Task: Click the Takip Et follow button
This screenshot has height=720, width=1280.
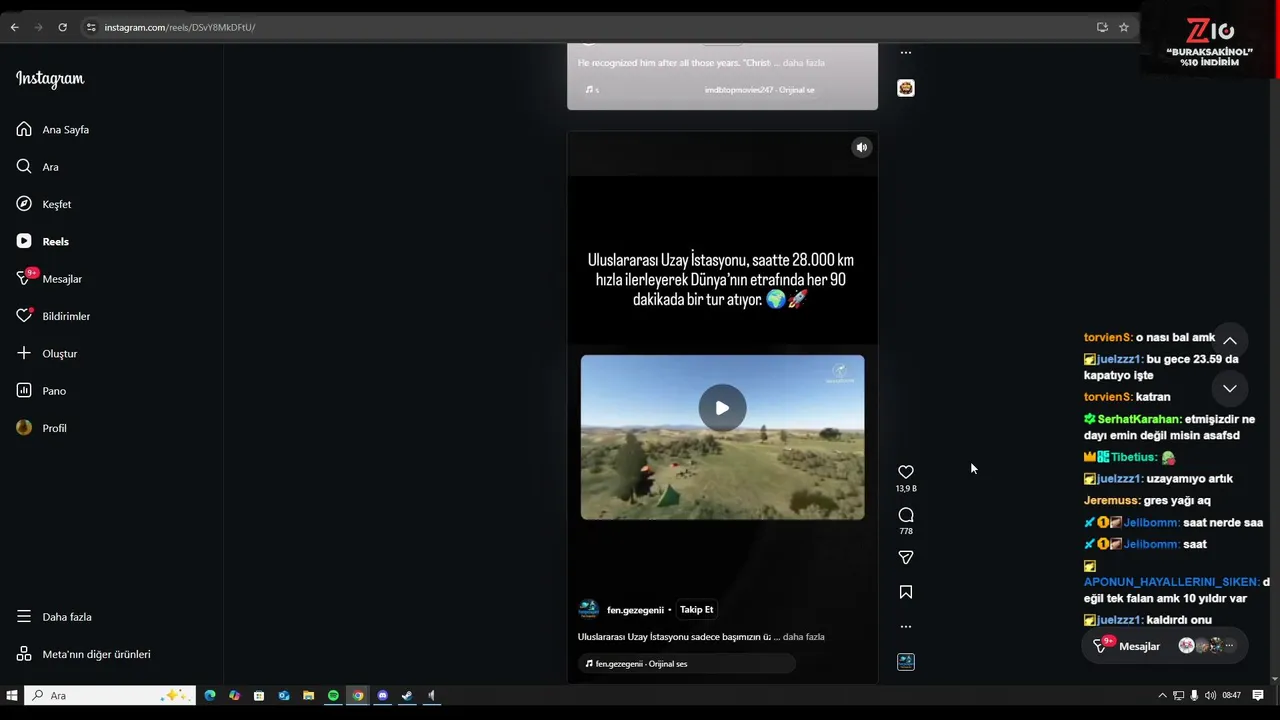Action: point(697,610)
